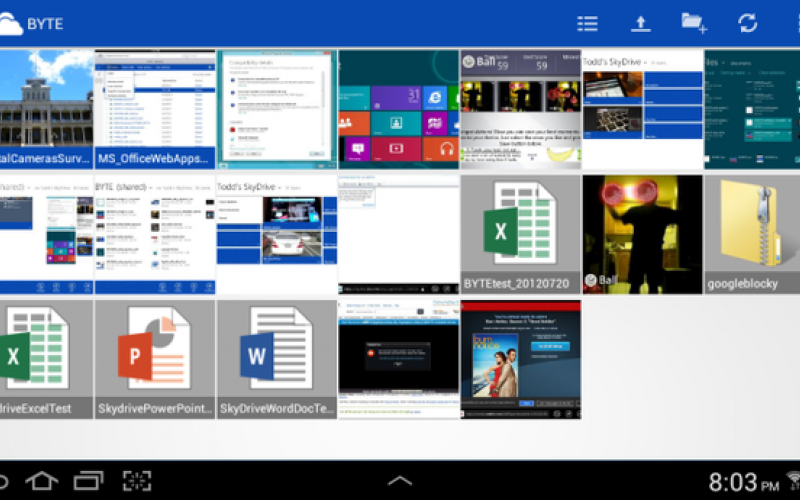Open the googleblocky zip folder

(x=752, y=234)
